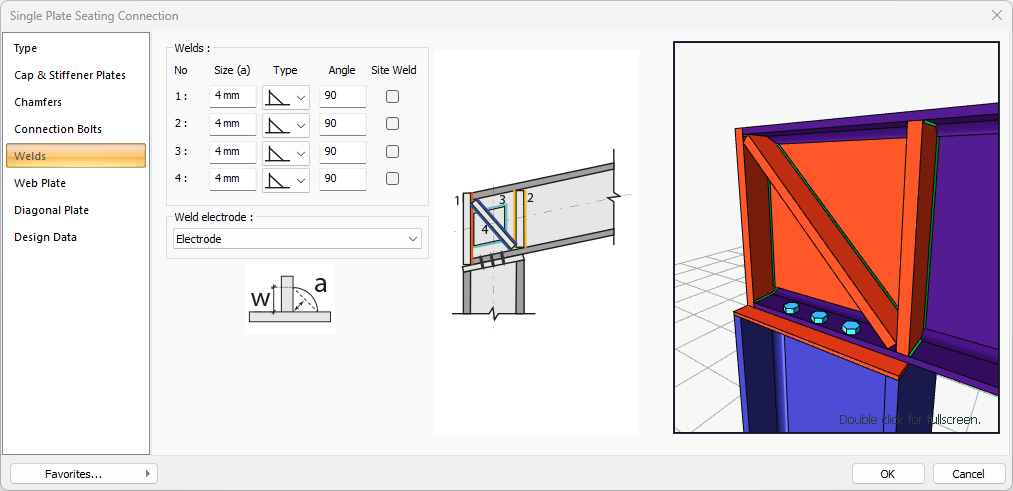The height and width of the screenshot is (491, 1013).
Task: Focus the Size field for weld 3
Action: click(233, 151)
